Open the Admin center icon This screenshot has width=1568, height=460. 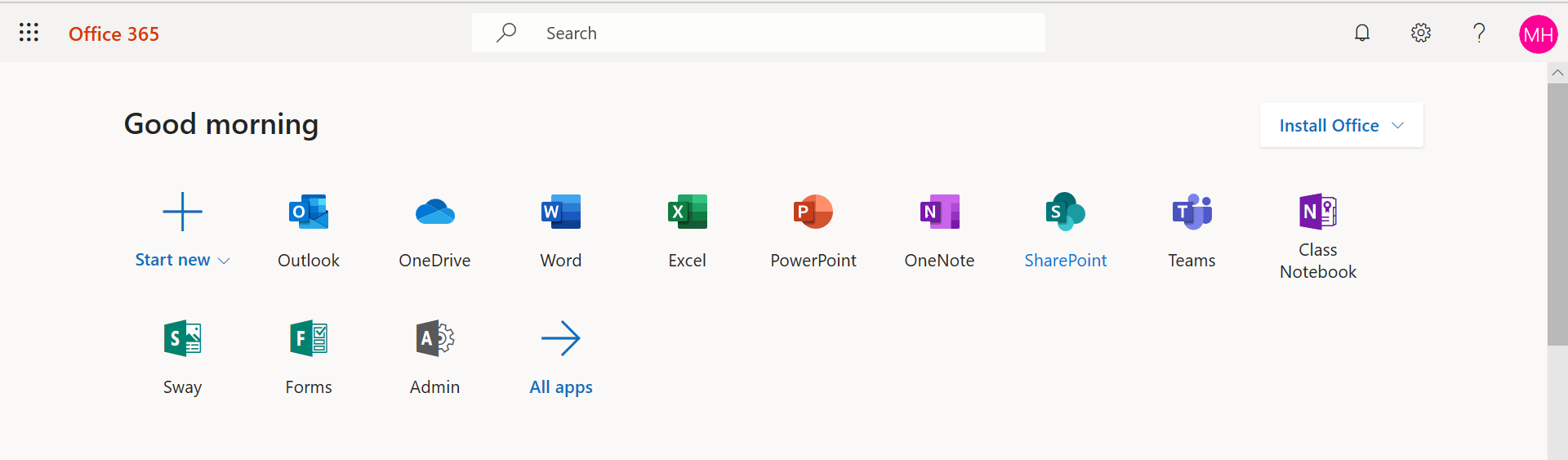pyautogui.click(x=435, y=338)
